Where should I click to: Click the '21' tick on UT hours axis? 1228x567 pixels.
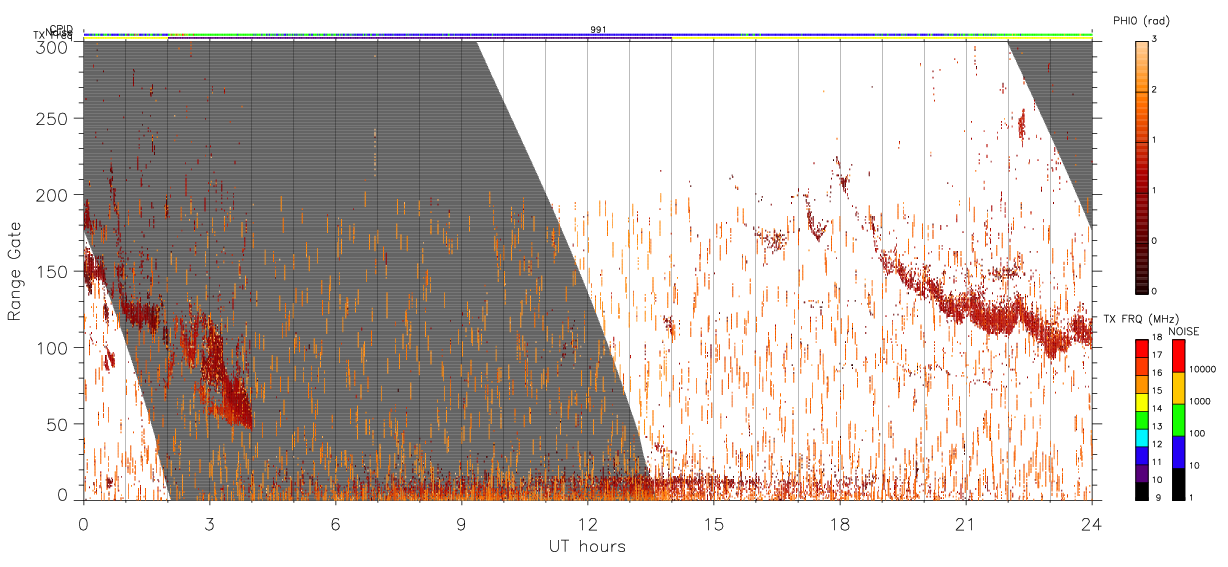coord(966,524)
